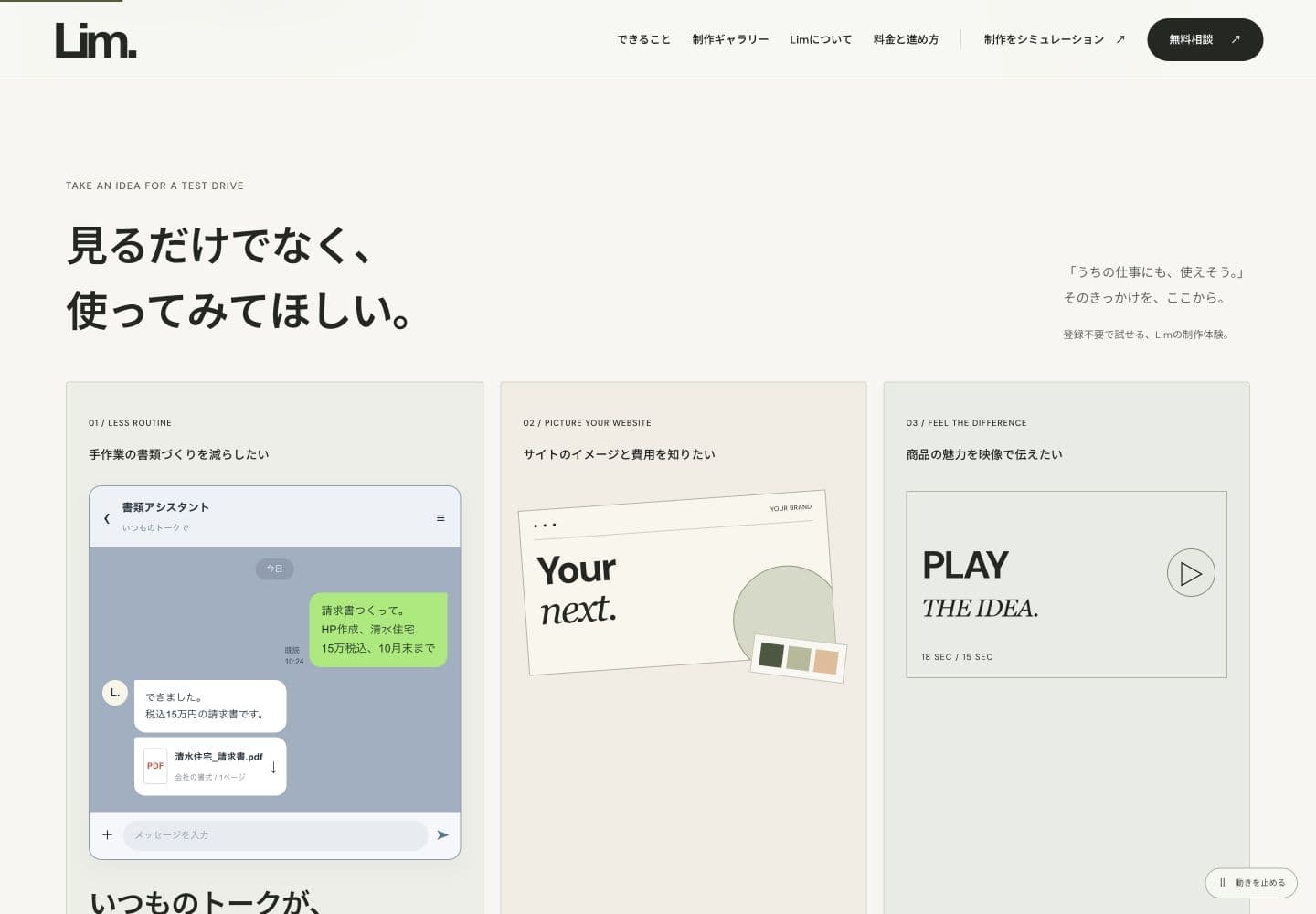Click the 「うちの仕事にも、使えそう。」 quote
The width and height of the screenshot is (1316, 914).
pyautogui.click(x=1156, y=271)
